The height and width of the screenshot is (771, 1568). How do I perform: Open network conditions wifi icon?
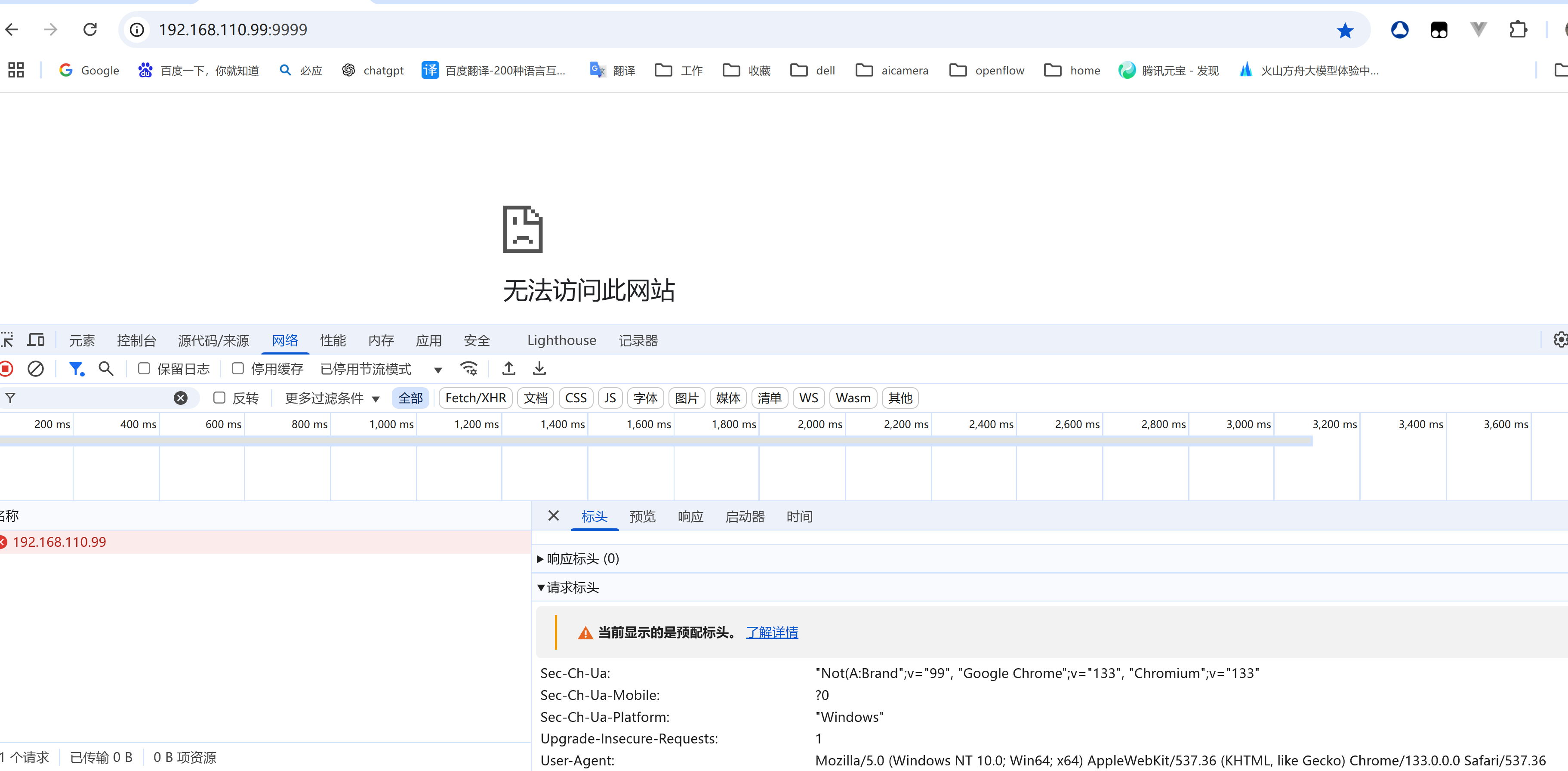[x=469, y=368]
